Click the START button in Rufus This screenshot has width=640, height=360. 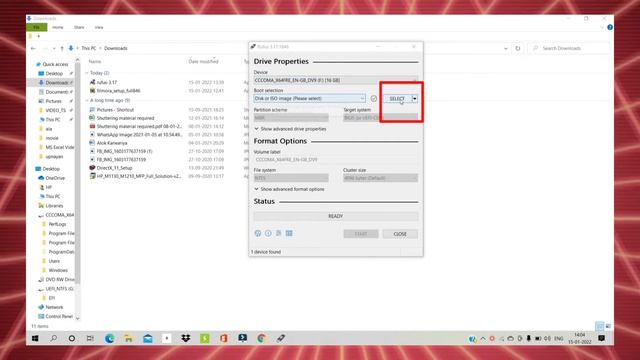pyautogui.click(x=361, y=234)
